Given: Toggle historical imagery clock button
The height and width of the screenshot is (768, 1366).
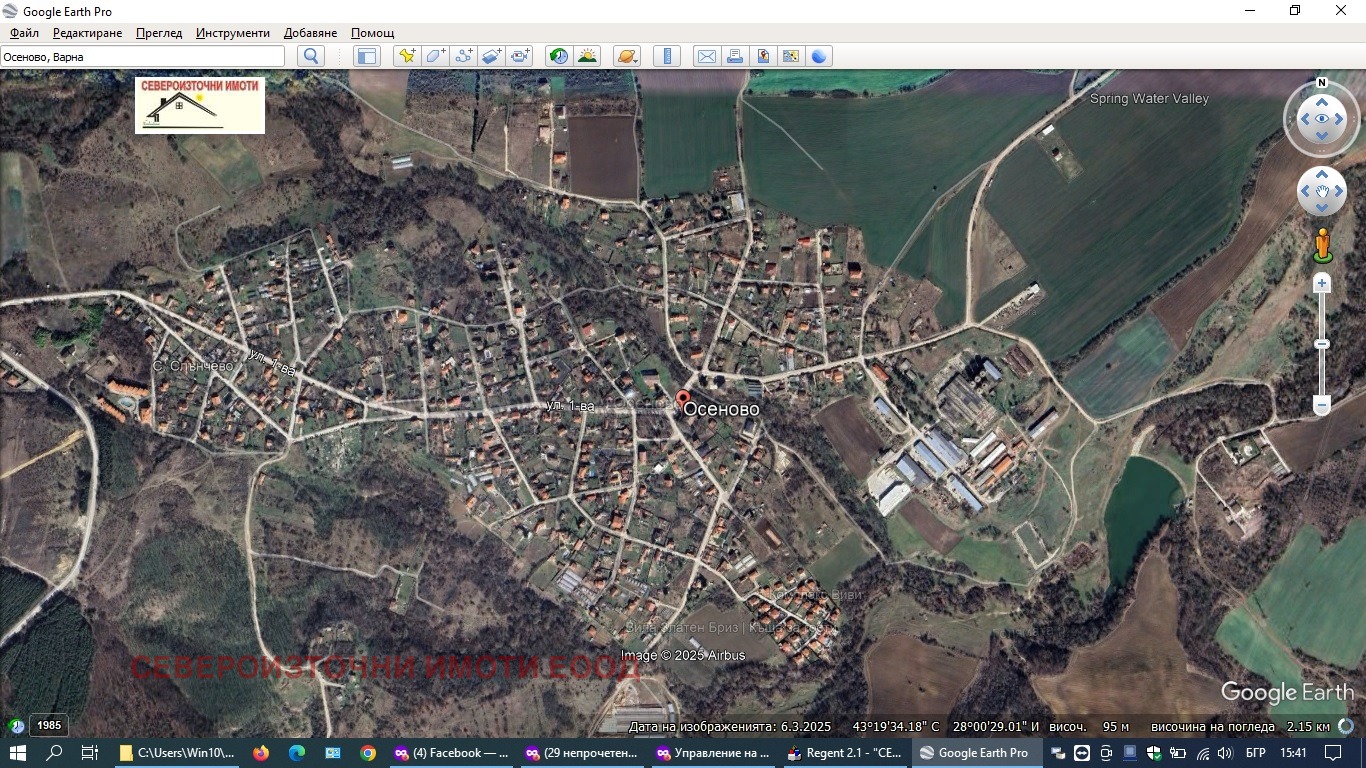Looking at the screenshot, I should click(x=559, y=57).
